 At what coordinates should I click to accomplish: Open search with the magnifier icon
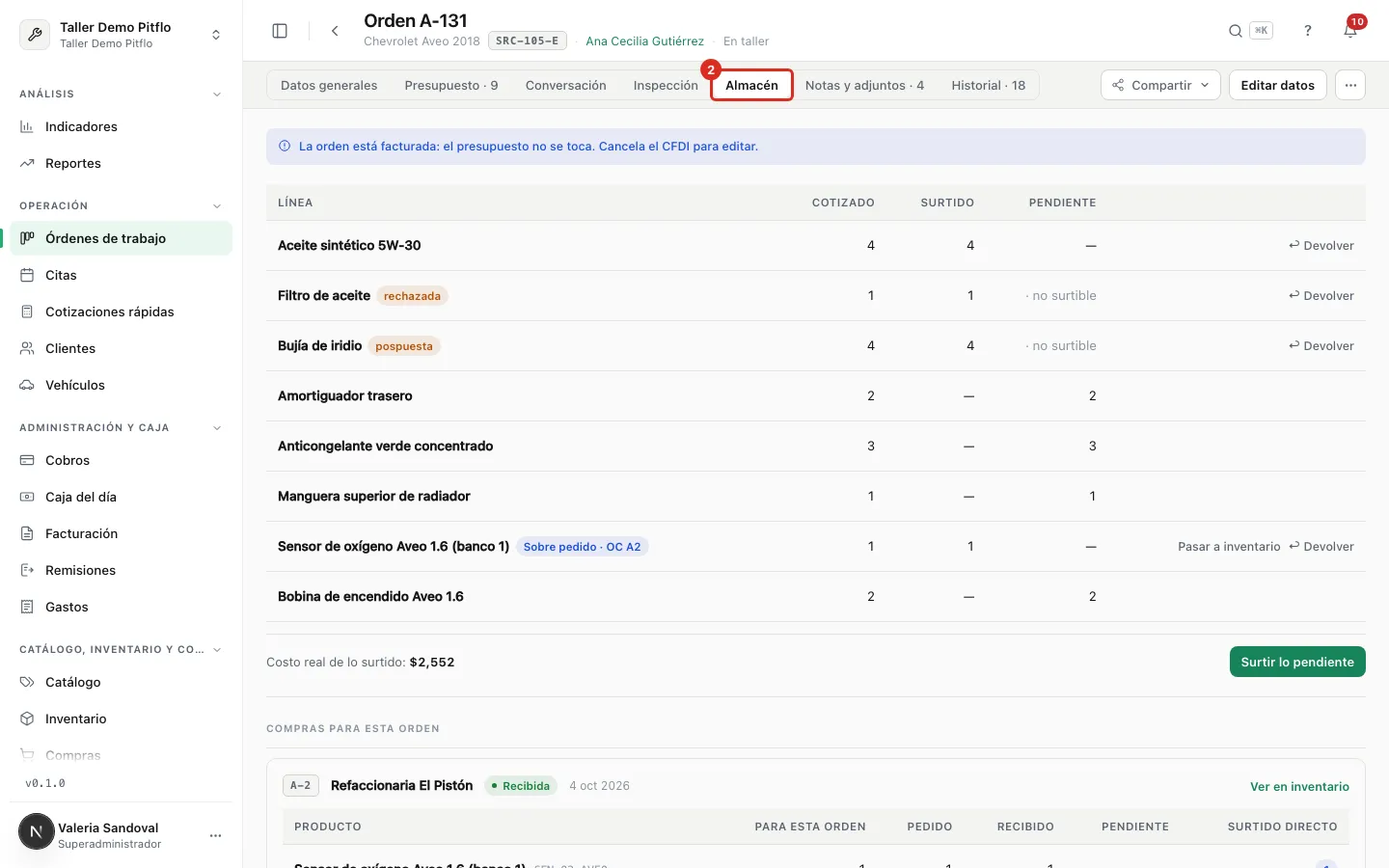[x=1235, y=31]
